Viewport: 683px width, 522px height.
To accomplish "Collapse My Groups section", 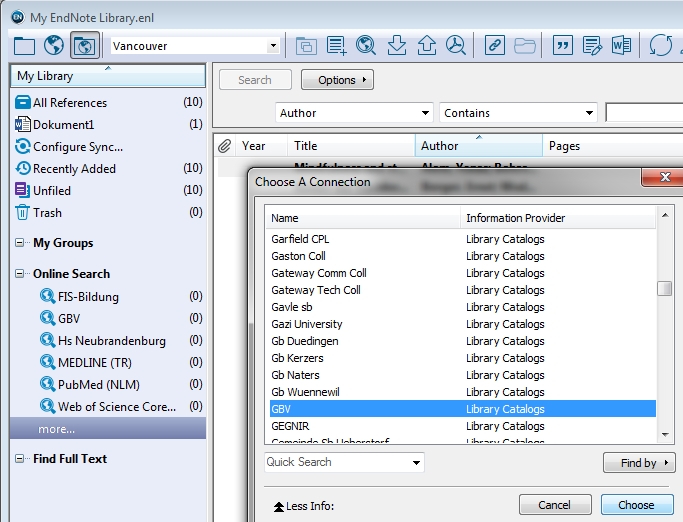I will pyautogui.click(x=20, y=242).
